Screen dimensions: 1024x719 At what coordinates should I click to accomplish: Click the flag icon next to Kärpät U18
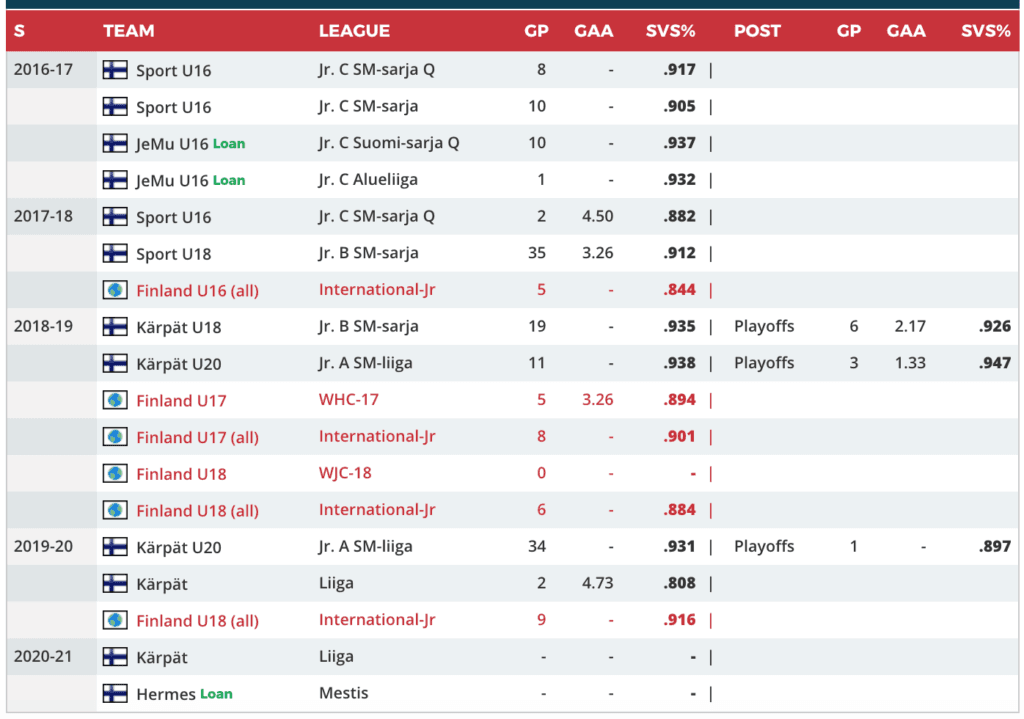coord(115,326)
